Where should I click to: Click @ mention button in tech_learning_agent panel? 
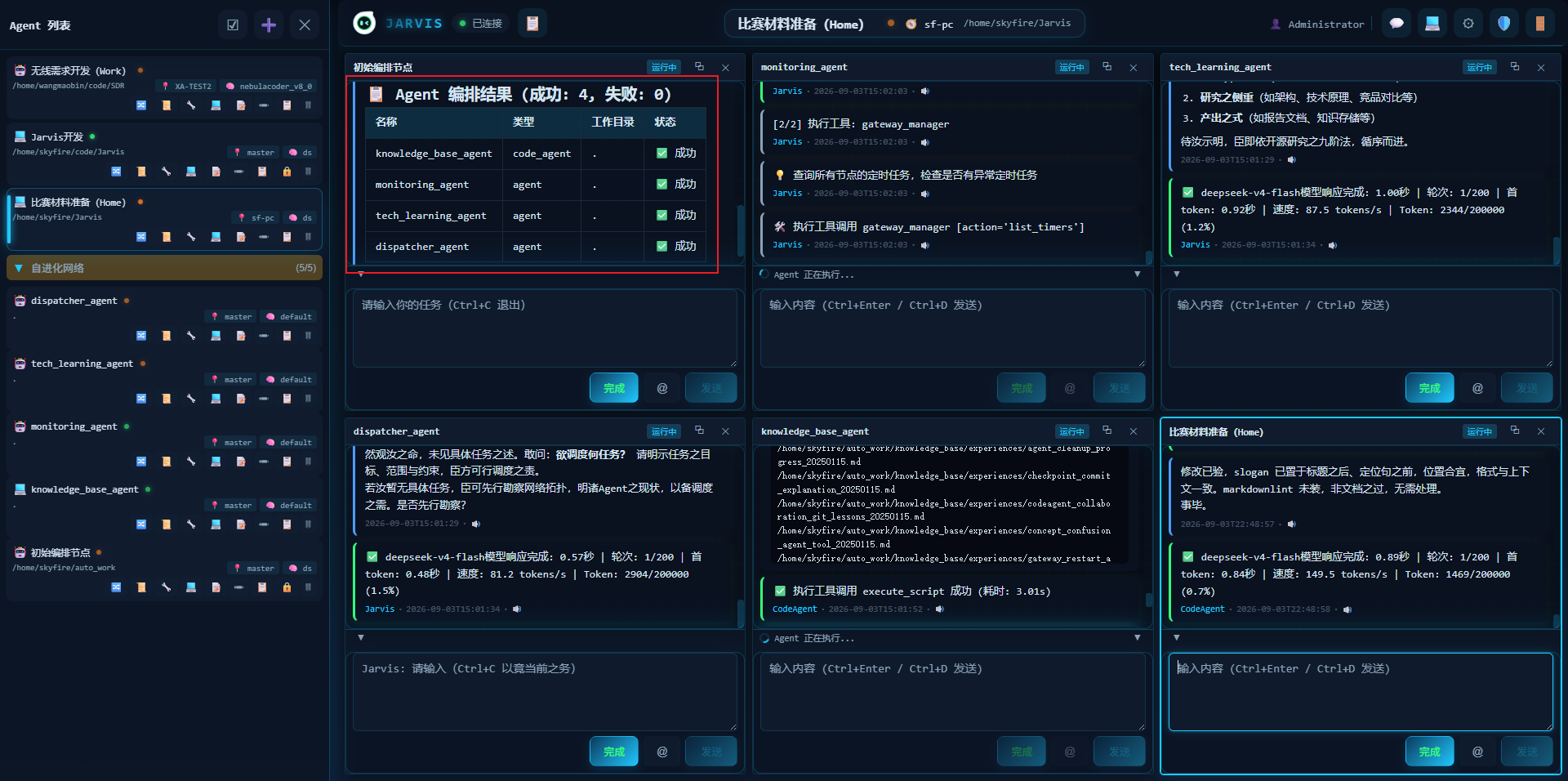pyautogui.click(x=1477, y=388)
